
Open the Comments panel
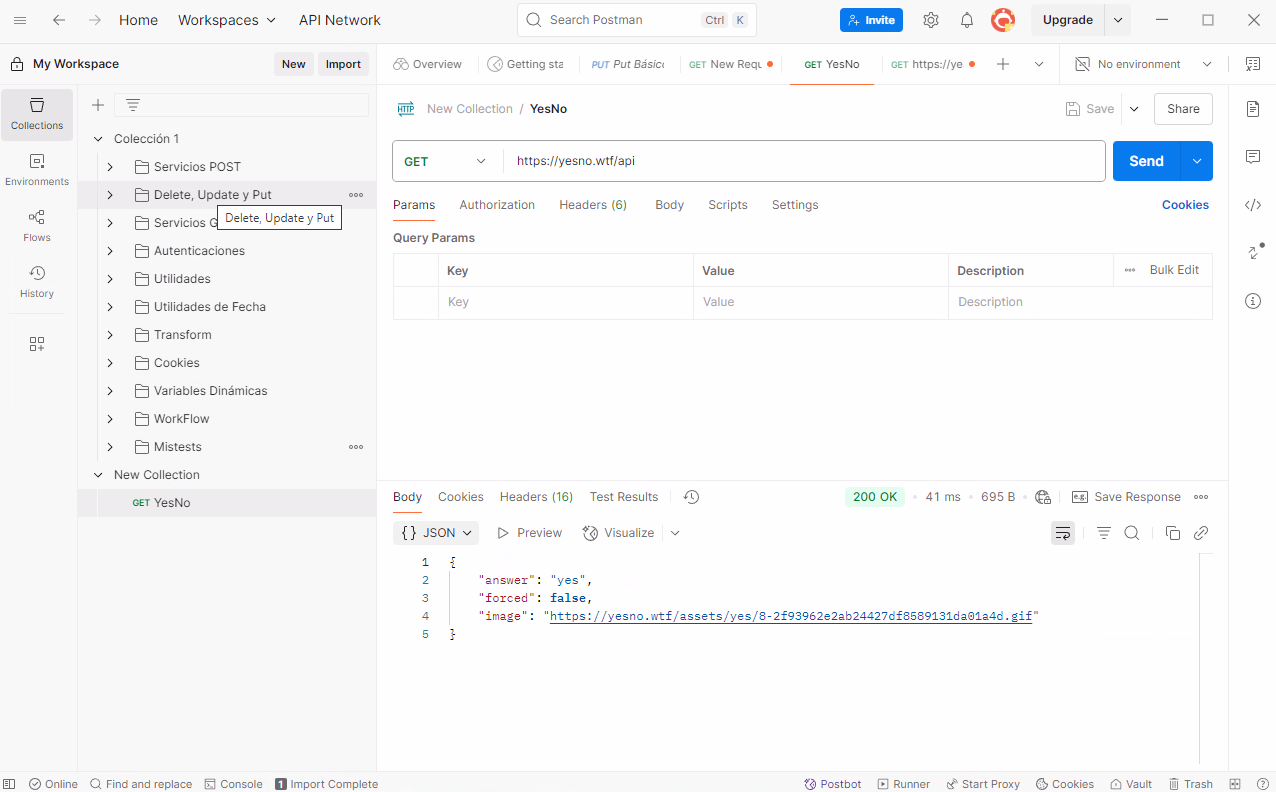1253,157
